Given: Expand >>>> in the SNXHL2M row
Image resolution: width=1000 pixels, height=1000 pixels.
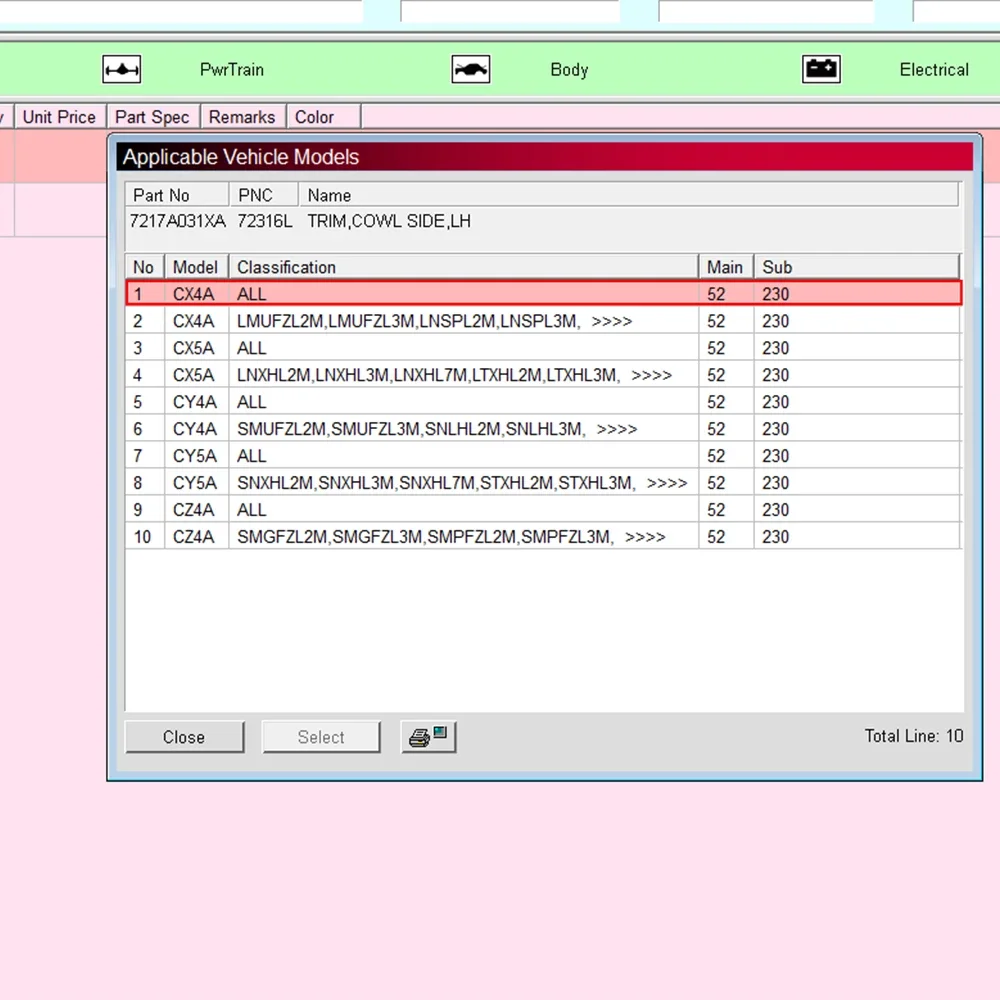Looking at the screenshot, I should (666, 483).
